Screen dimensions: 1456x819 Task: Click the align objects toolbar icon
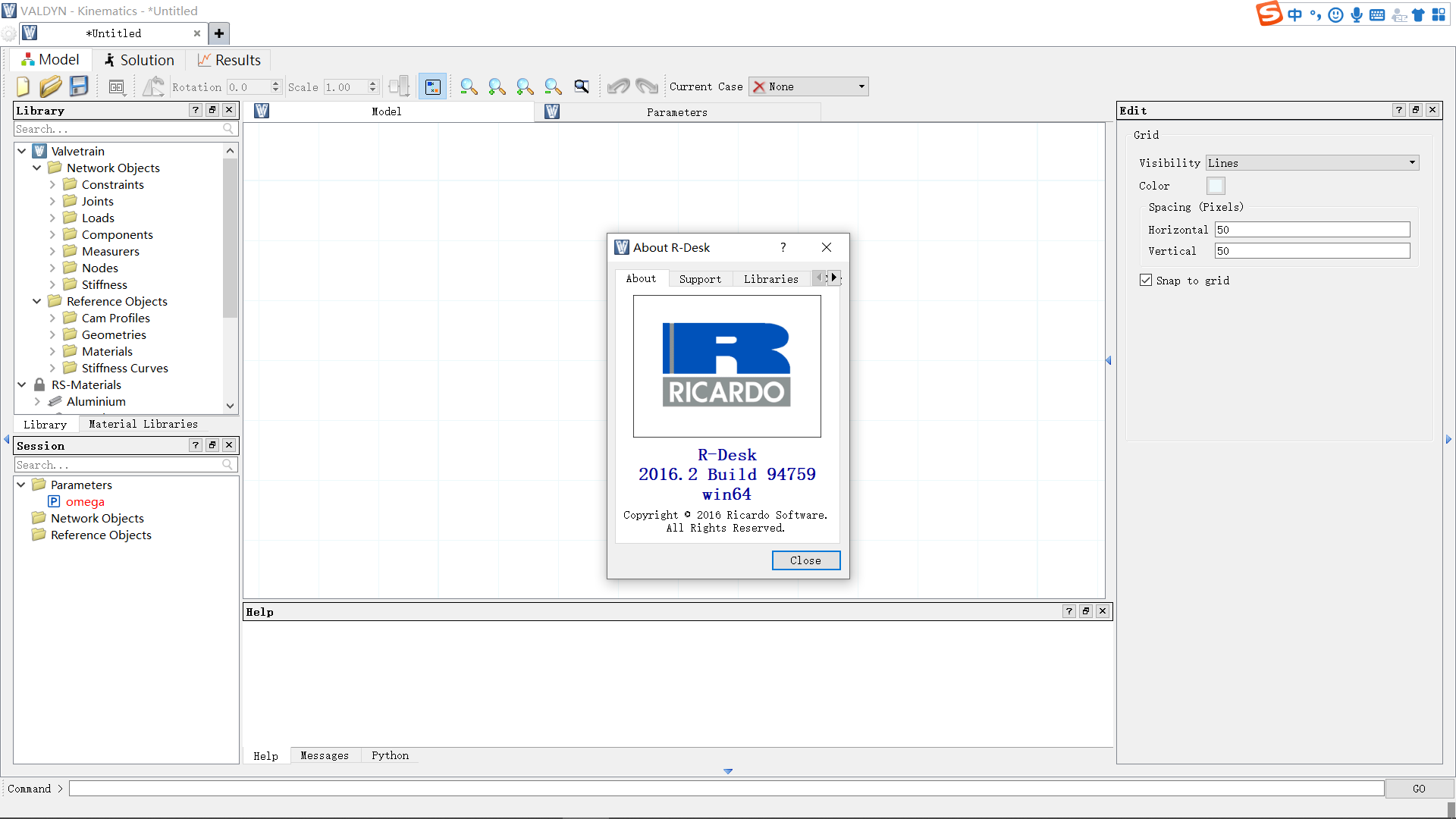coord(400,86)
